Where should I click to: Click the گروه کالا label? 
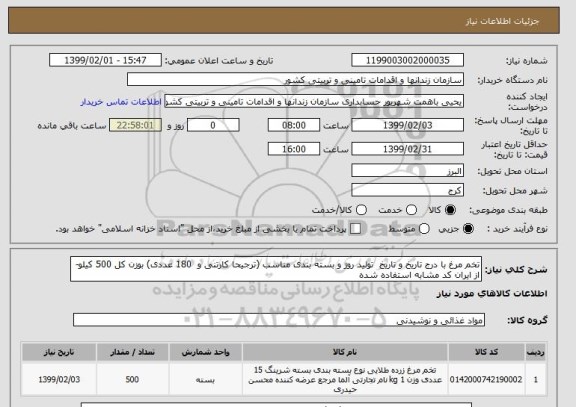(x=527, y=320)
